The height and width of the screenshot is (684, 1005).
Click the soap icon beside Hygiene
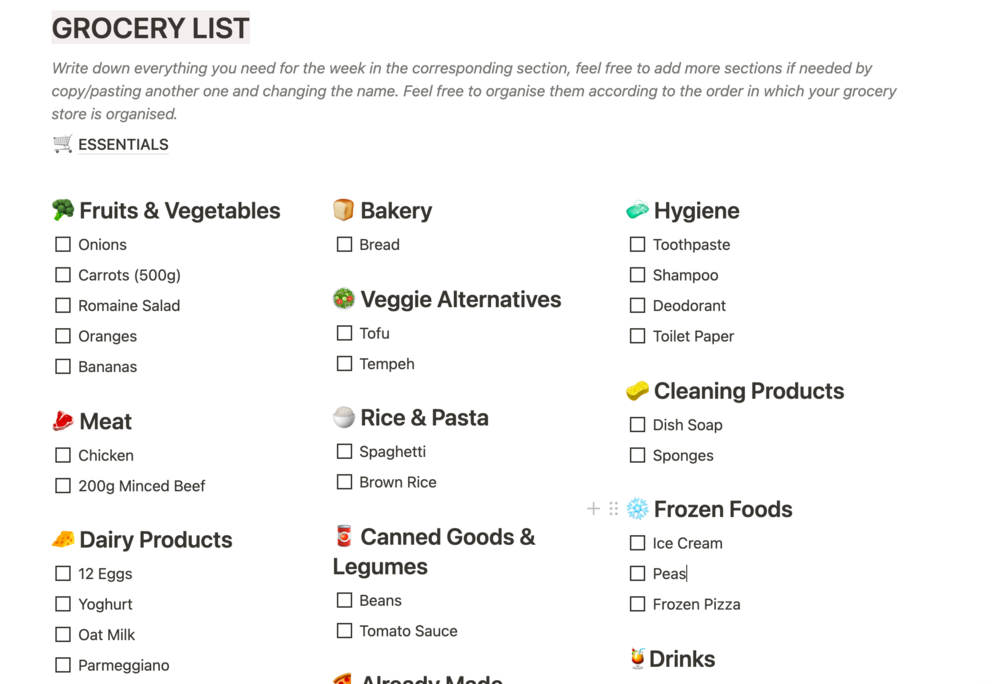tap(637, 210)
